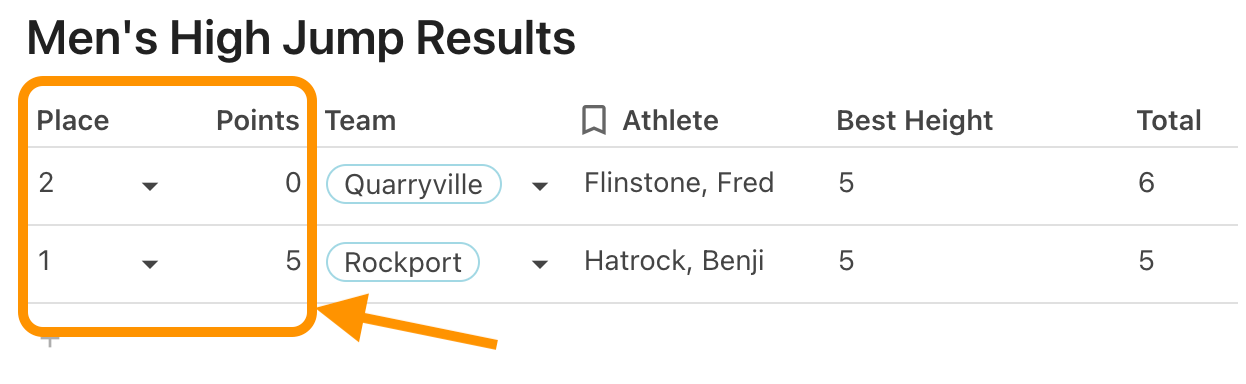Expand Team dropdown next to Quarryville
The height and width of the screenshot is (384, 1246).
tap(540, 186)
